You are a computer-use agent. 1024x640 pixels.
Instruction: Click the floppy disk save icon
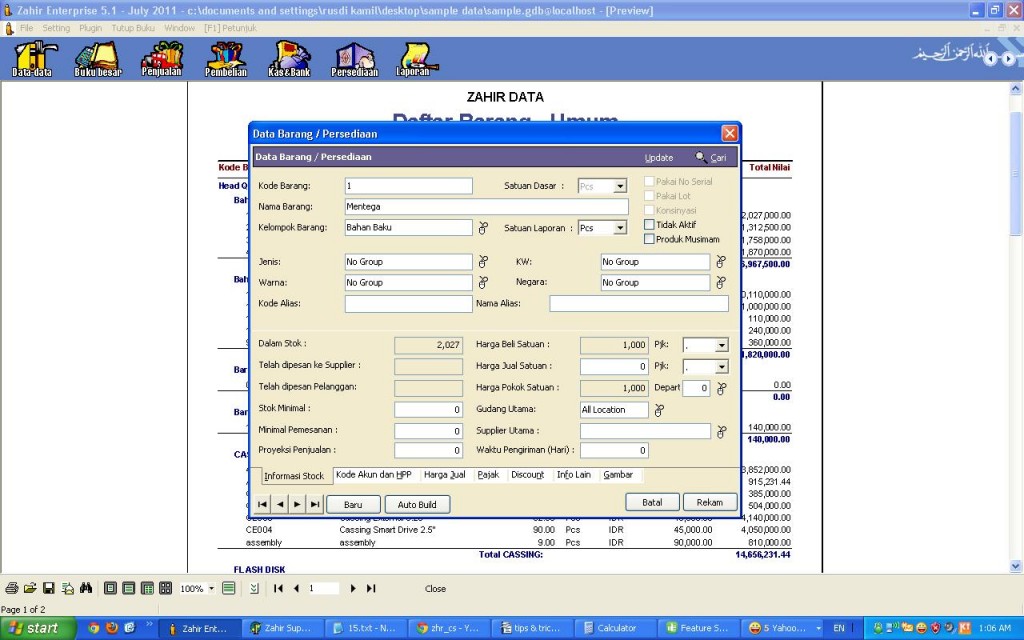[48, 588]
